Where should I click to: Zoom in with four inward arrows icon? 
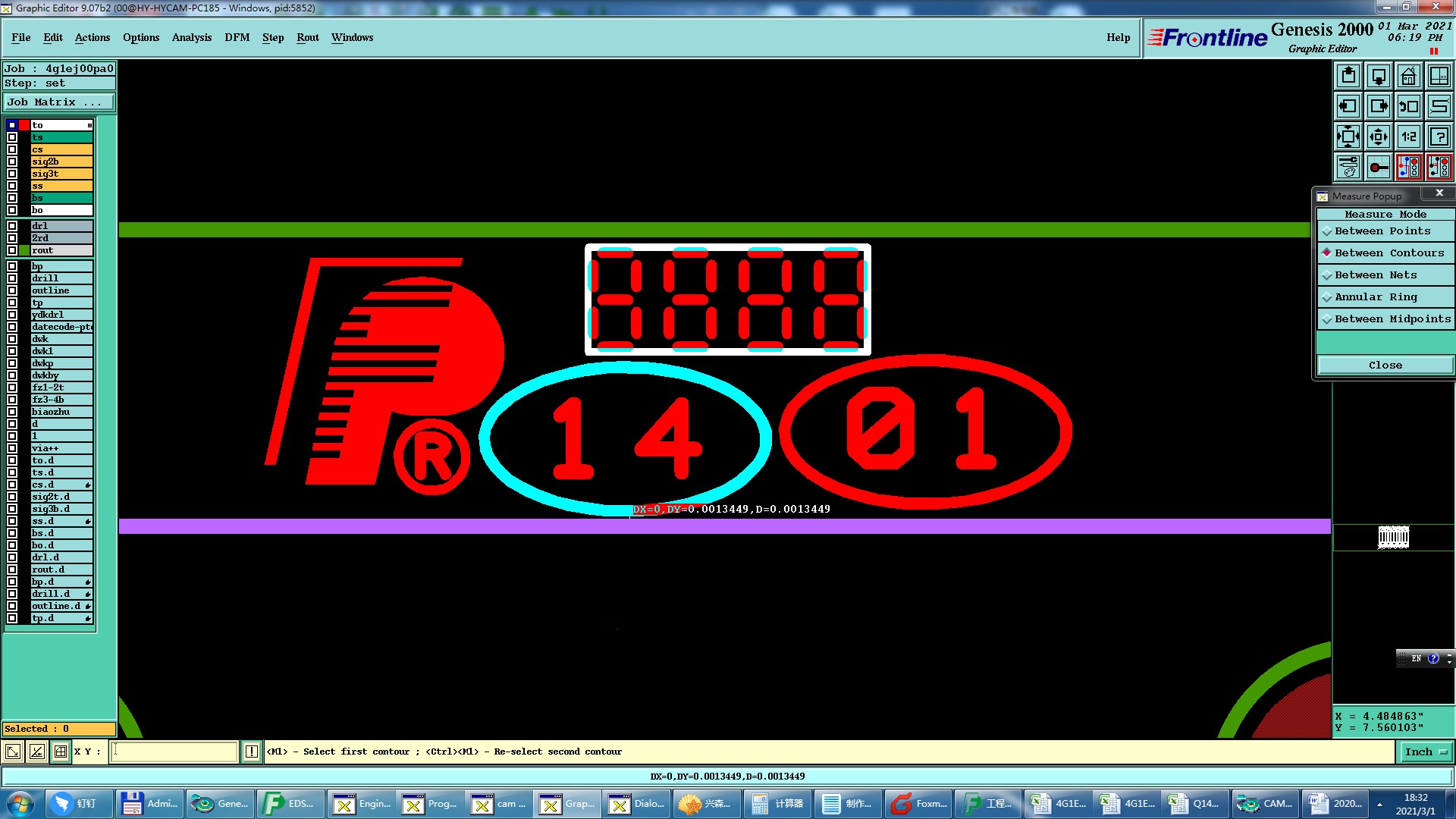tap(1348, 136)
